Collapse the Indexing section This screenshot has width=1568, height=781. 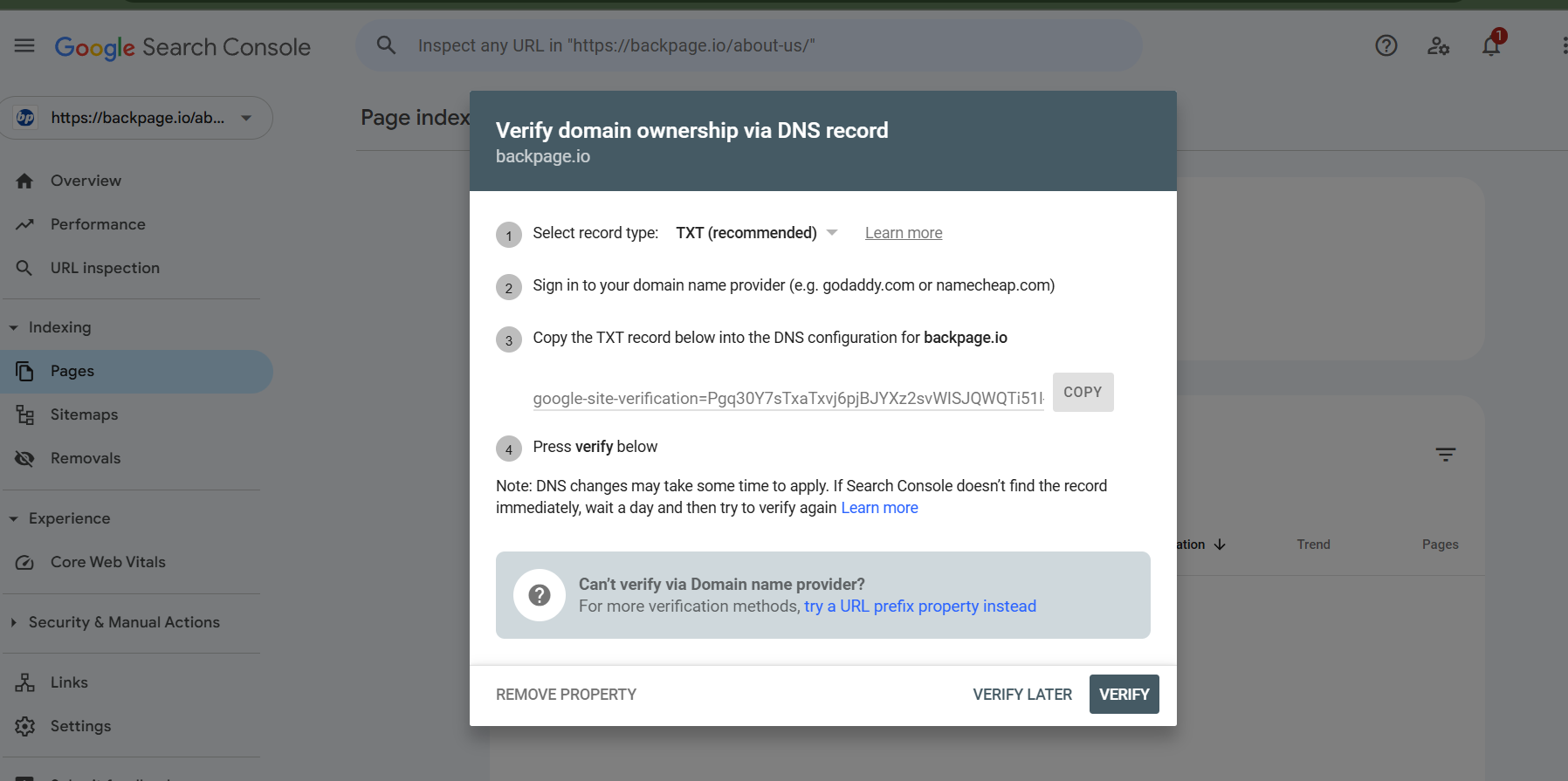point(13,327)
